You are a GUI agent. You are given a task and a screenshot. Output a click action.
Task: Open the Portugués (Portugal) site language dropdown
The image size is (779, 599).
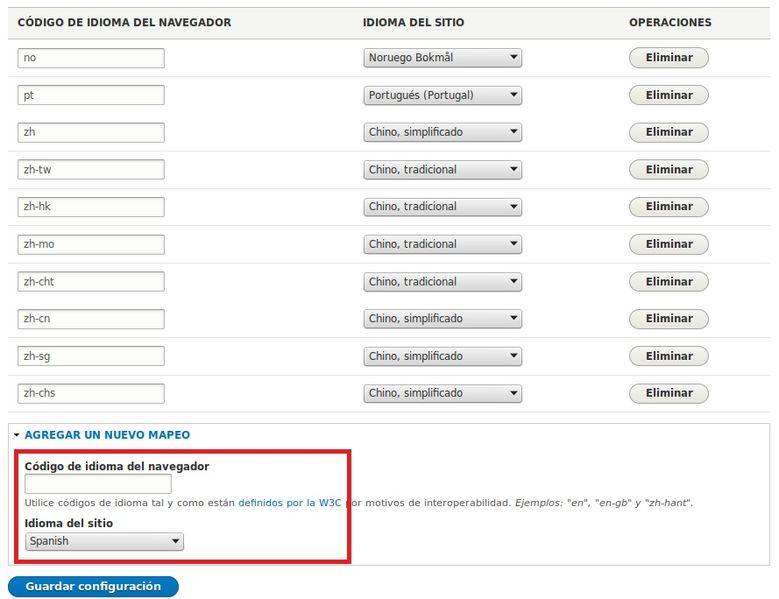pos(443,95)
